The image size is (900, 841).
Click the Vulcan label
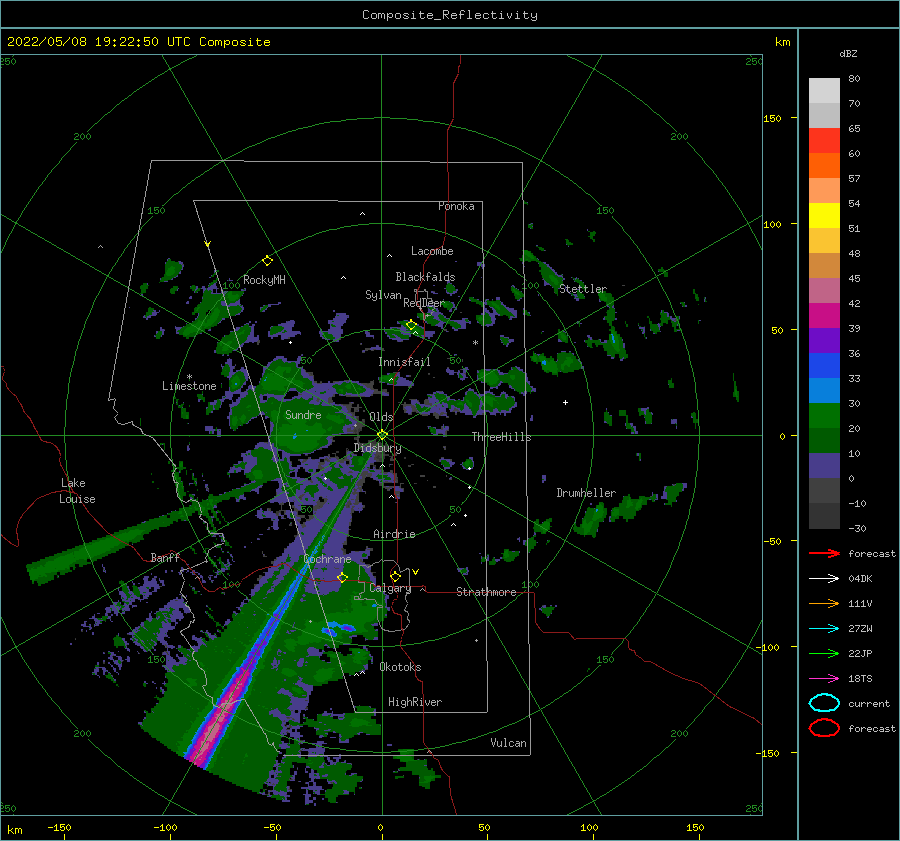click(x=508, y=743)
